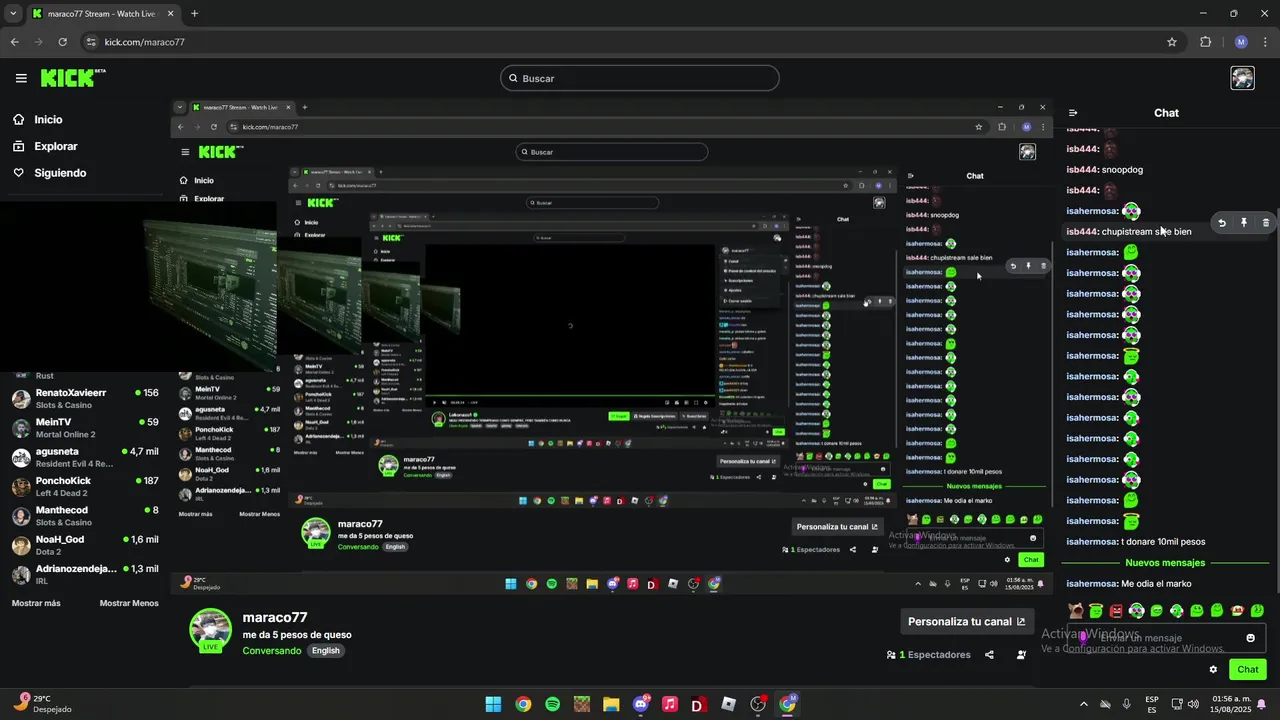Click the user-add icon beside share

tap(1021, 655)
